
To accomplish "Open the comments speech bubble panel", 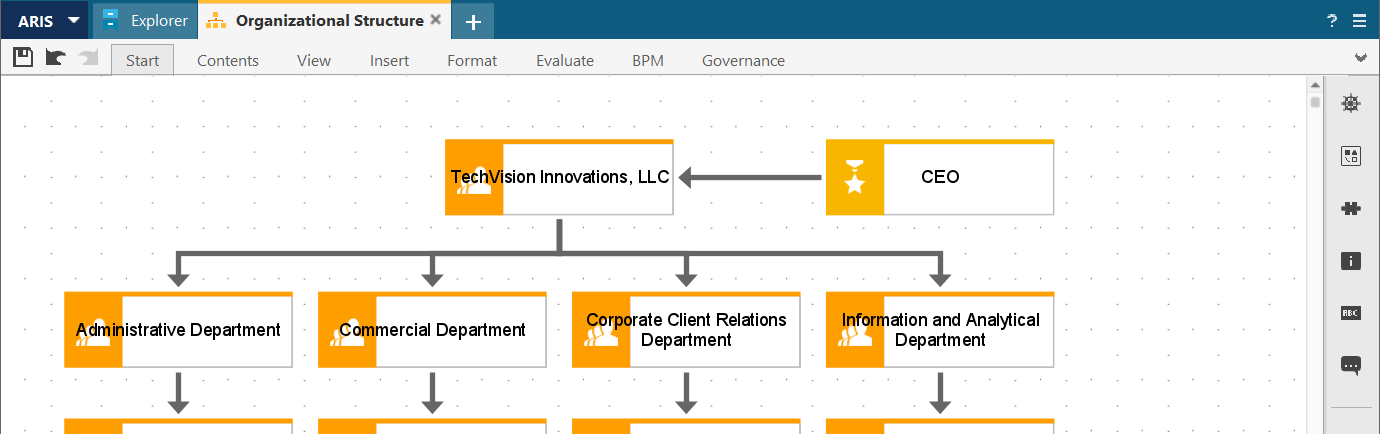I will coord(1351,366).
